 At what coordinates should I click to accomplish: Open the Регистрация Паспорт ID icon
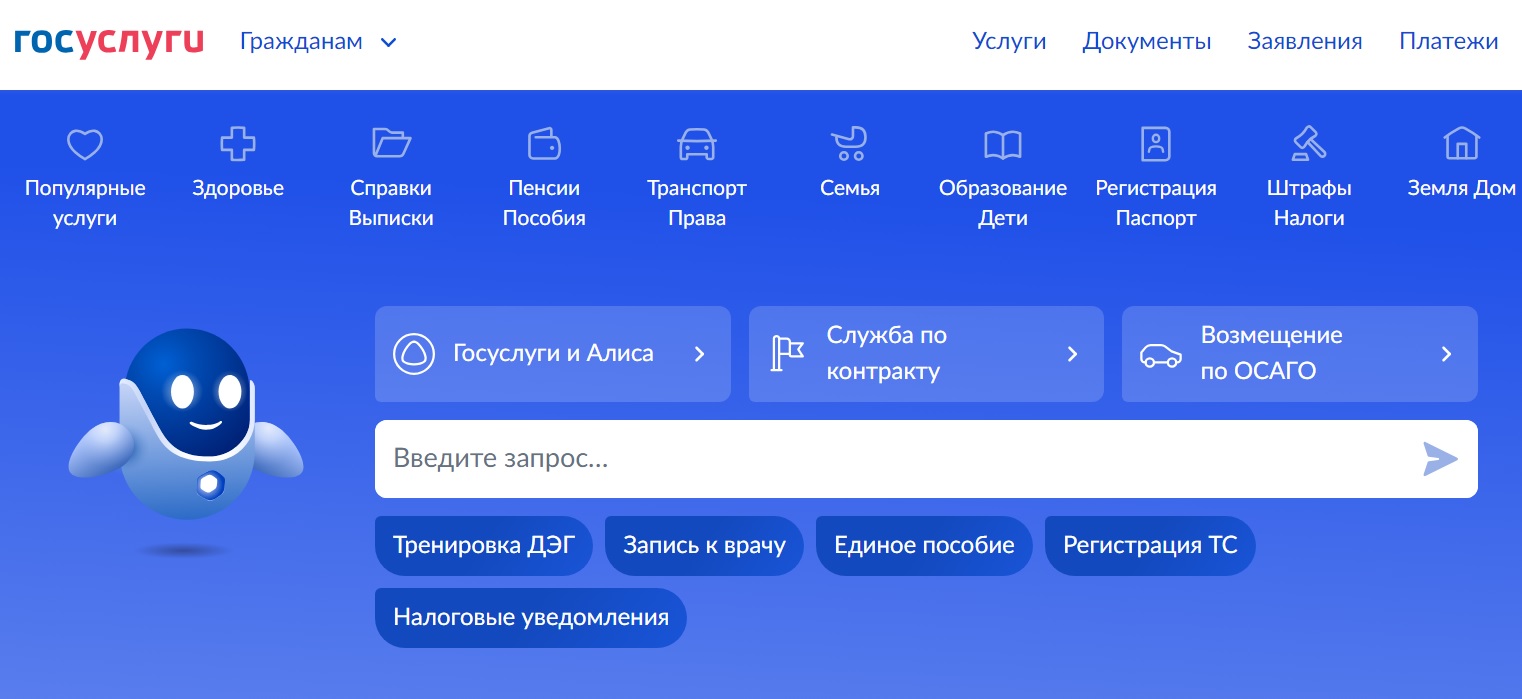1156,145
